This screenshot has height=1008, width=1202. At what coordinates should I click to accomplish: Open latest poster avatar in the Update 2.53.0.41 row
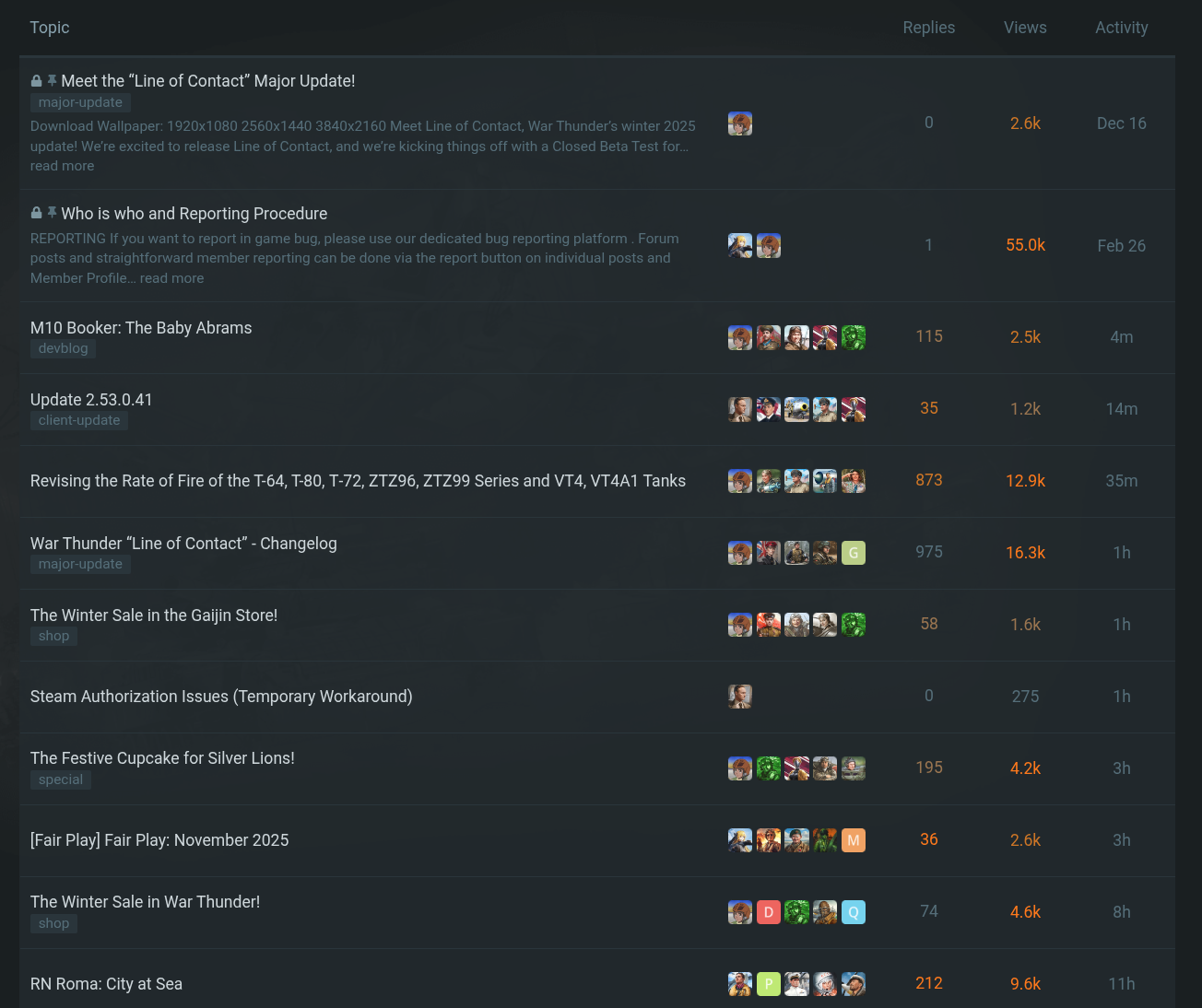854,409
